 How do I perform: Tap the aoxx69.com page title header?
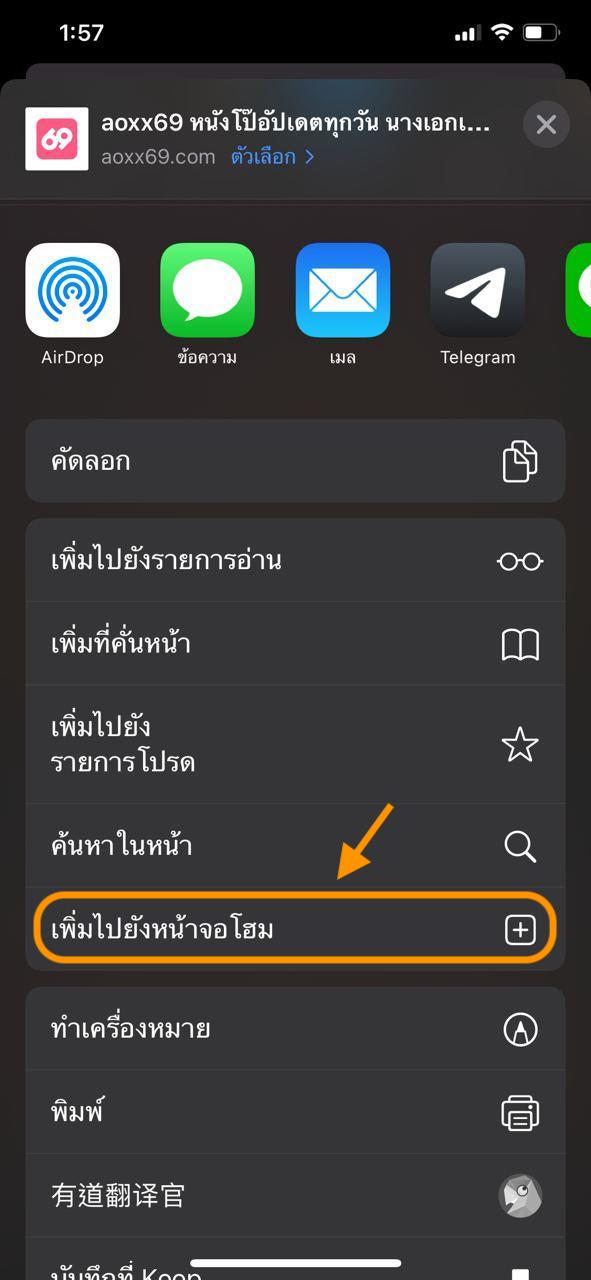click(x=295, y=123)
